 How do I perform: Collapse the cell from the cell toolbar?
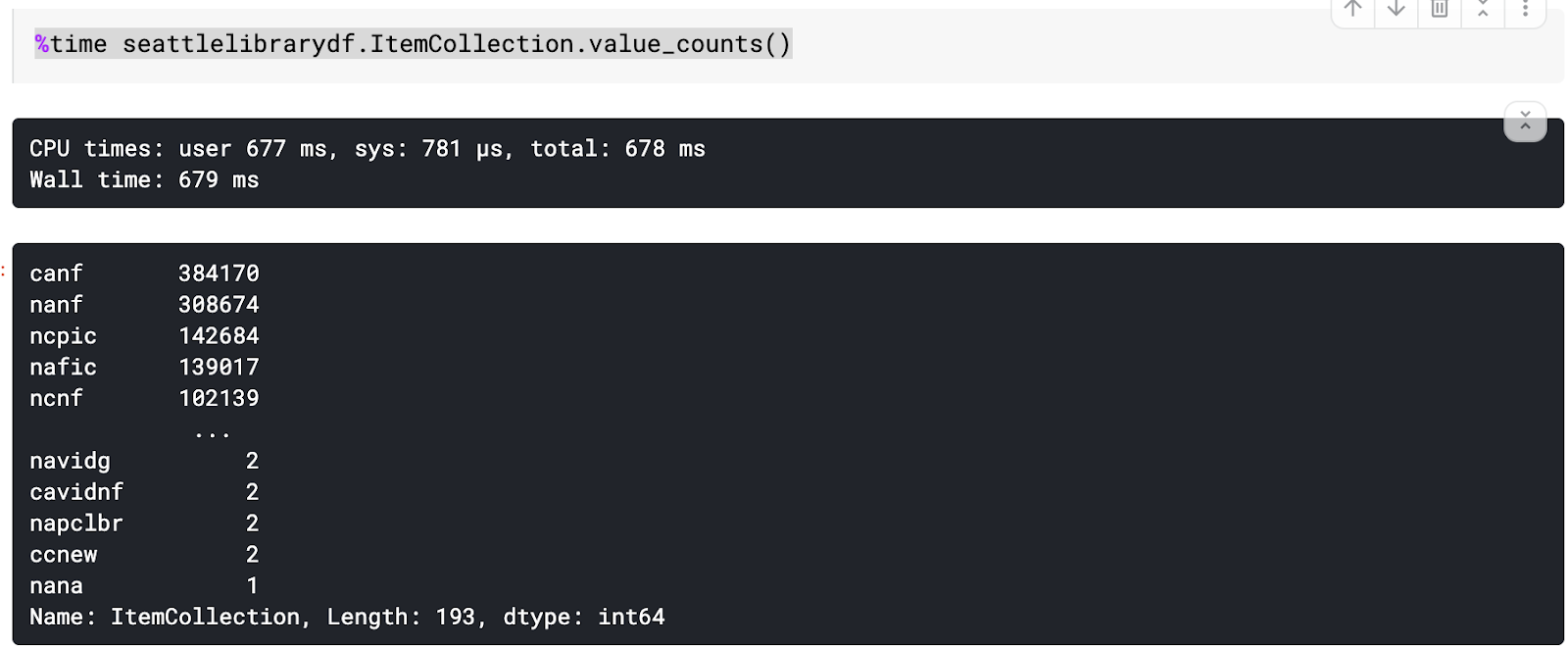tap(1483, 9)
